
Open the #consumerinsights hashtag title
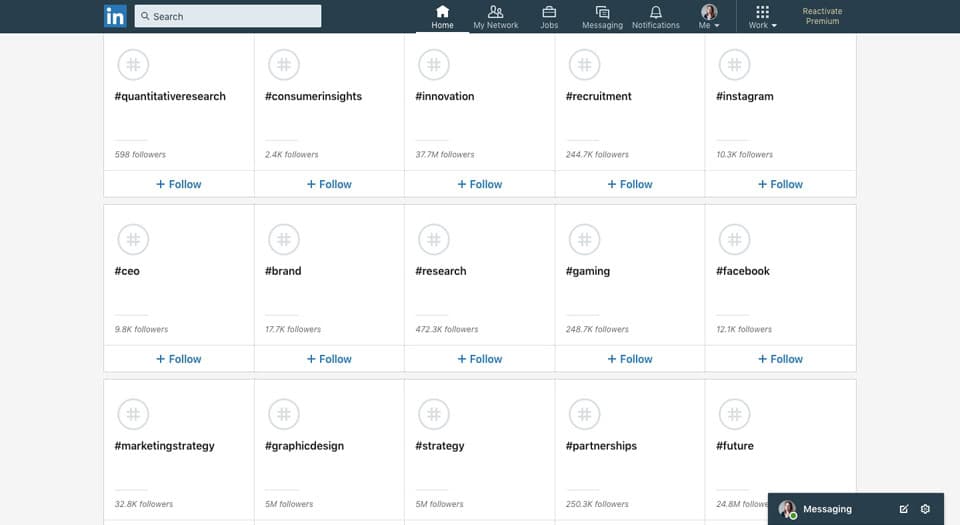(x=313, y=97)
